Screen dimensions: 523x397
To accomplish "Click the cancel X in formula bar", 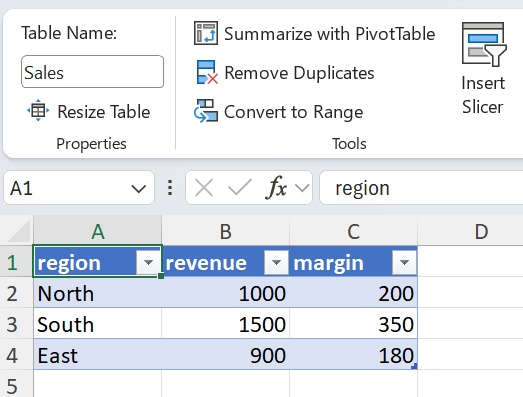I will pyautogui.click(x=204, y=188).
